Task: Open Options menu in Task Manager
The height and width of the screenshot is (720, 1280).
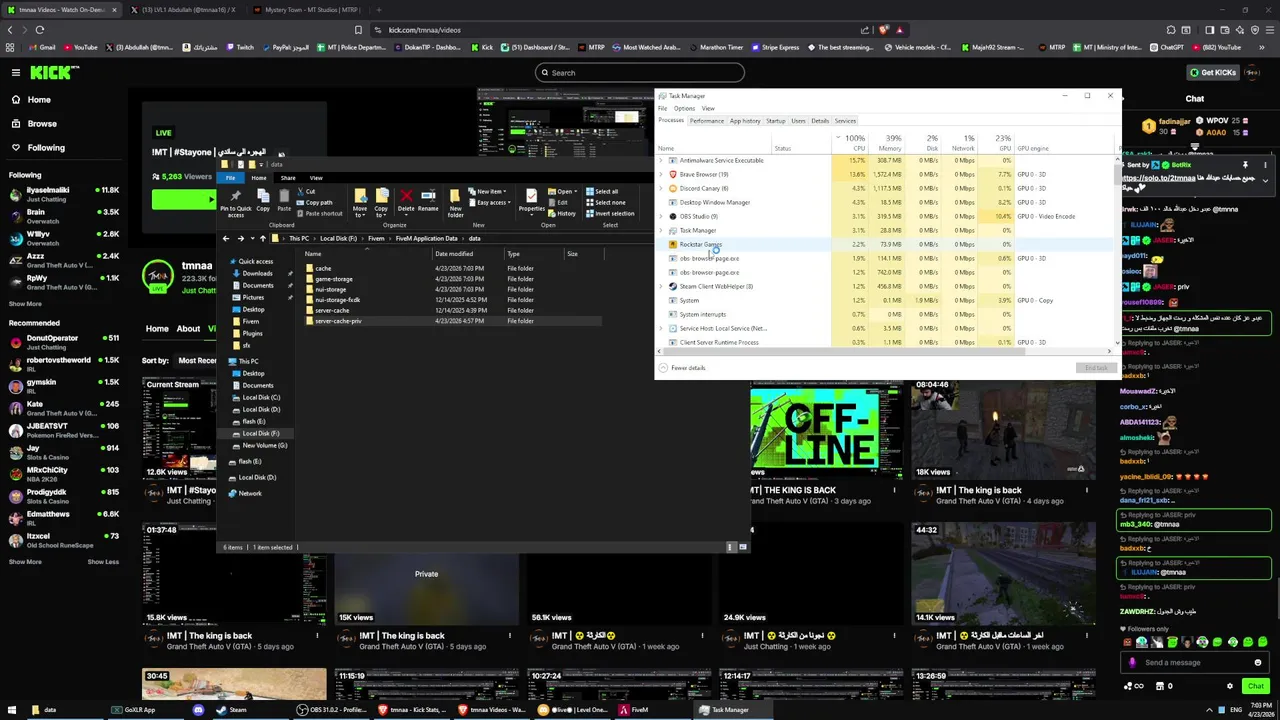Action: [x=684, y=108]
